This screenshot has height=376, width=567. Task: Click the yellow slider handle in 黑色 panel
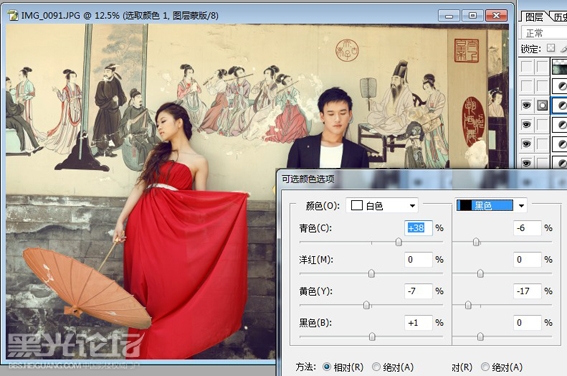[x=468, y=305]
